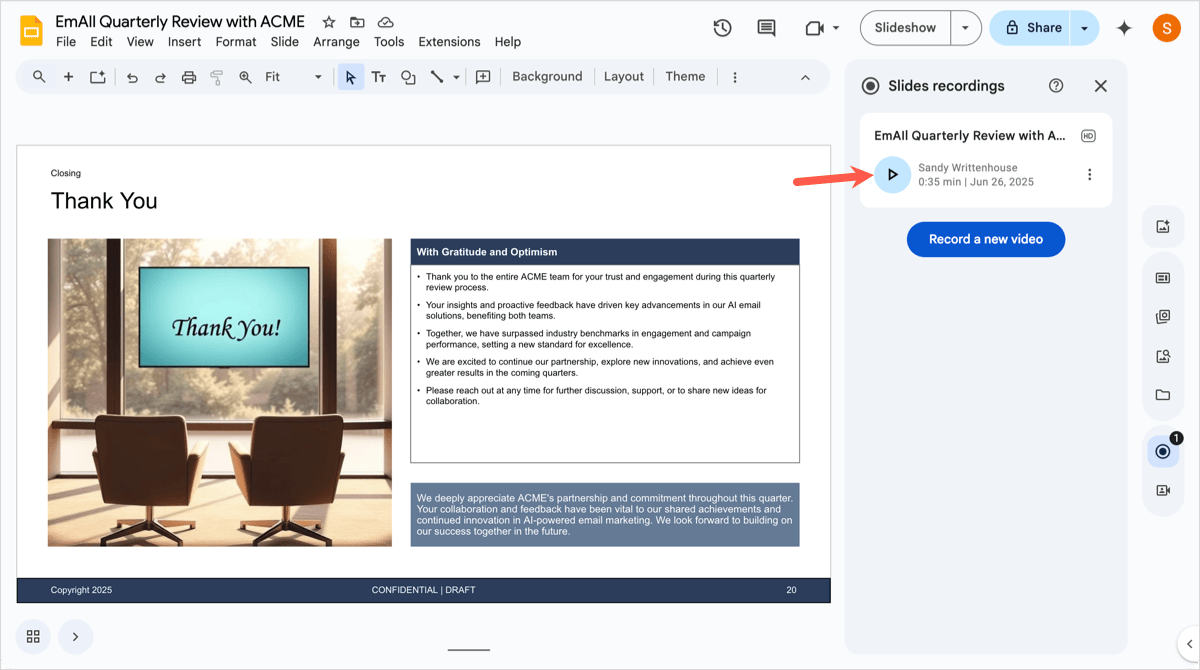Collapse the toolbar menus chevron
The width and height of the screenshot is (1200, 670).
tap(805, 77)
